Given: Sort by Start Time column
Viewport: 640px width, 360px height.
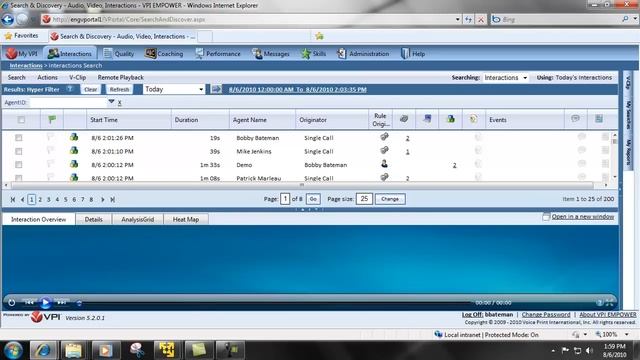Looking at the screenshot, I should tap(104, 120).
